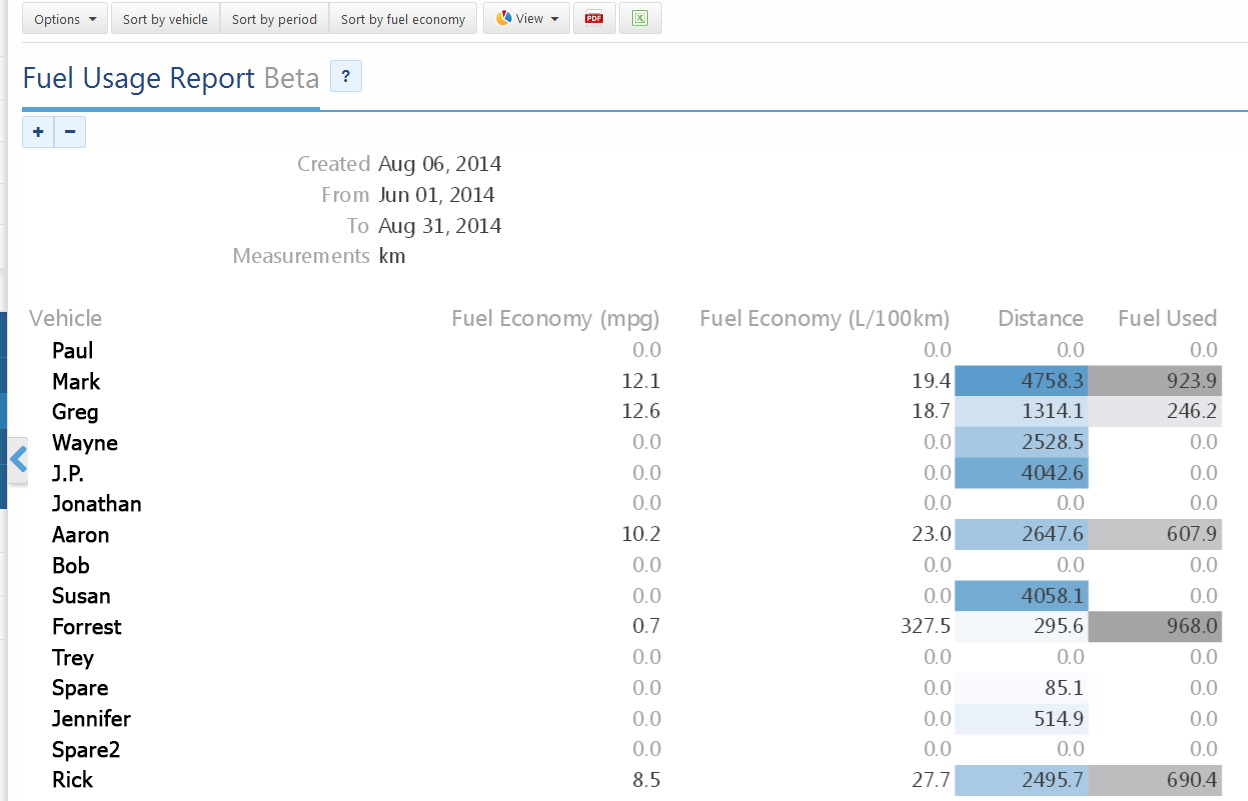Select the Rick vehicle row

(x=72, y=780)
